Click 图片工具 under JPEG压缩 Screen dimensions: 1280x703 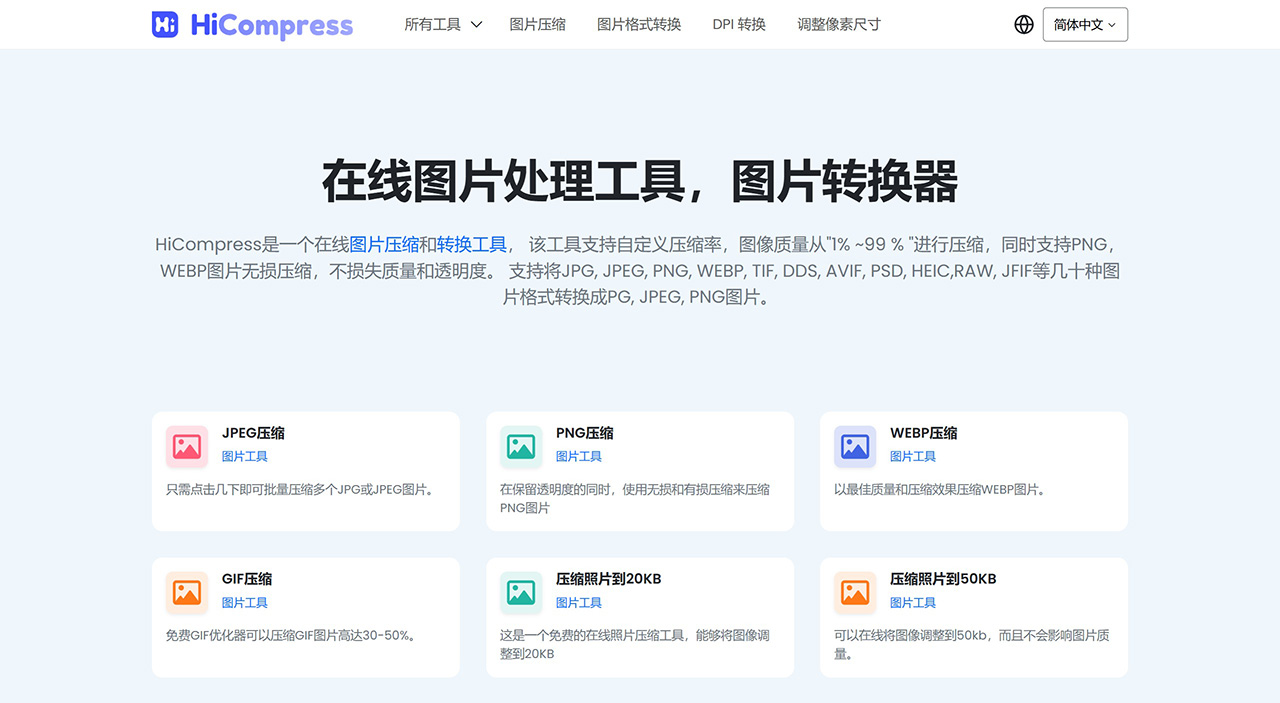pos(244,456)
